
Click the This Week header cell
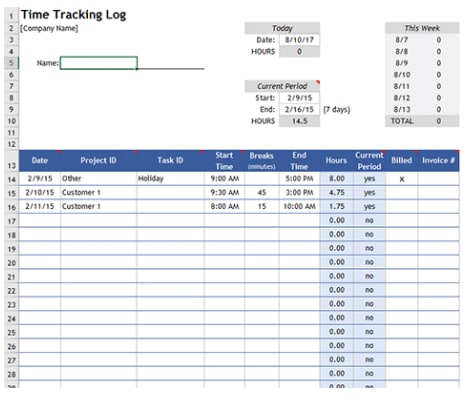[422, 28]
